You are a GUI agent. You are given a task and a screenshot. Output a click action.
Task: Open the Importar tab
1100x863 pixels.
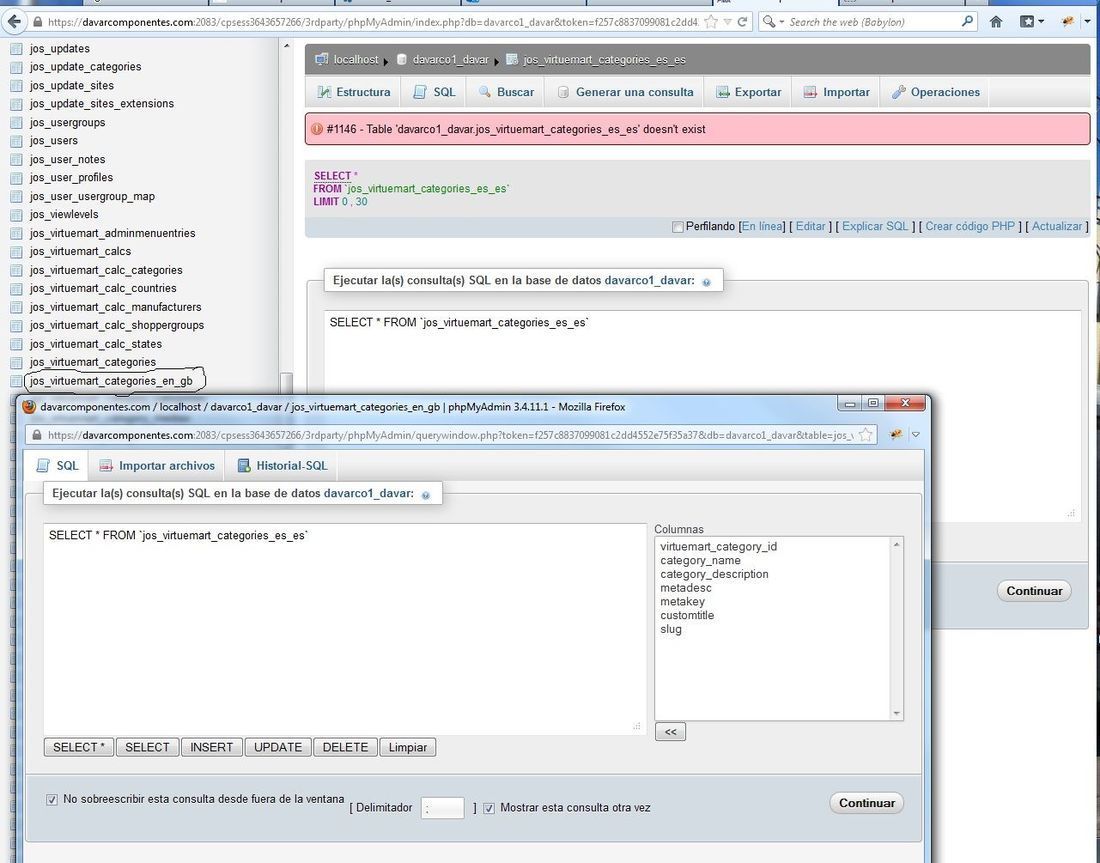point(836,92)
